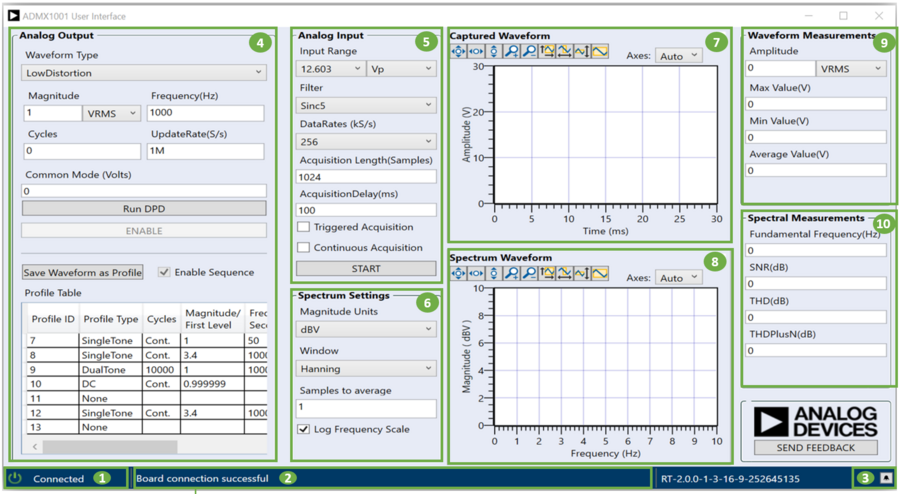Click the Frequency(Hz) input field
900x494 pixels.
(x=205, y=113)
